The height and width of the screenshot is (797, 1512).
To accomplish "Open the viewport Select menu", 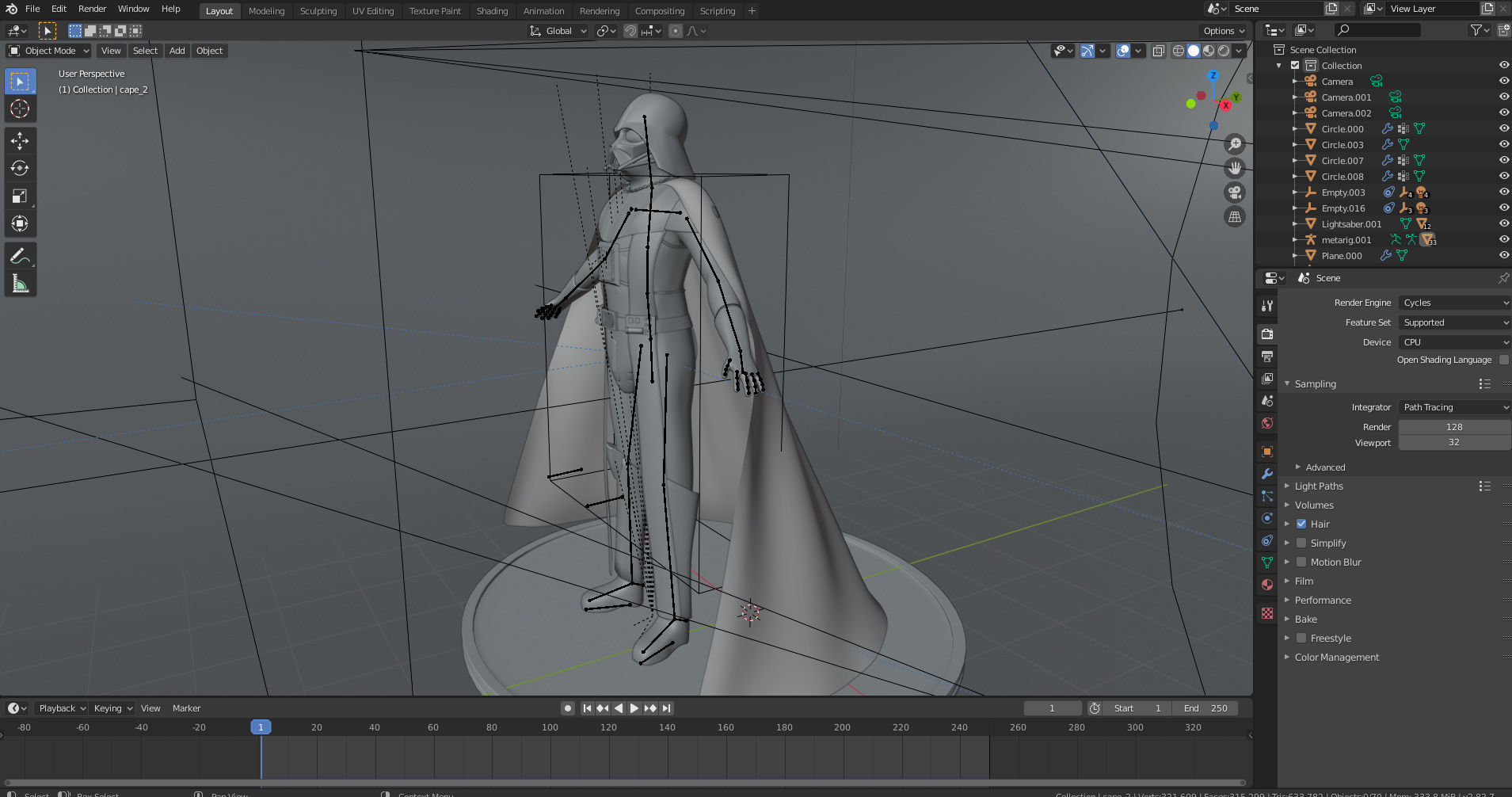I will pyautogui.click(x=145, y=51).
